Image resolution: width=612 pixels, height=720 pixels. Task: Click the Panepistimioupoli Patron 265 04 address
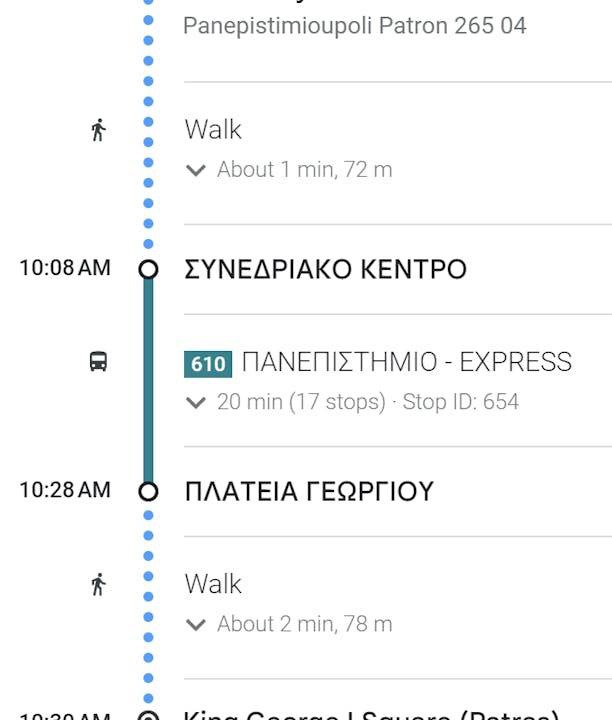(x=354, y=25)
